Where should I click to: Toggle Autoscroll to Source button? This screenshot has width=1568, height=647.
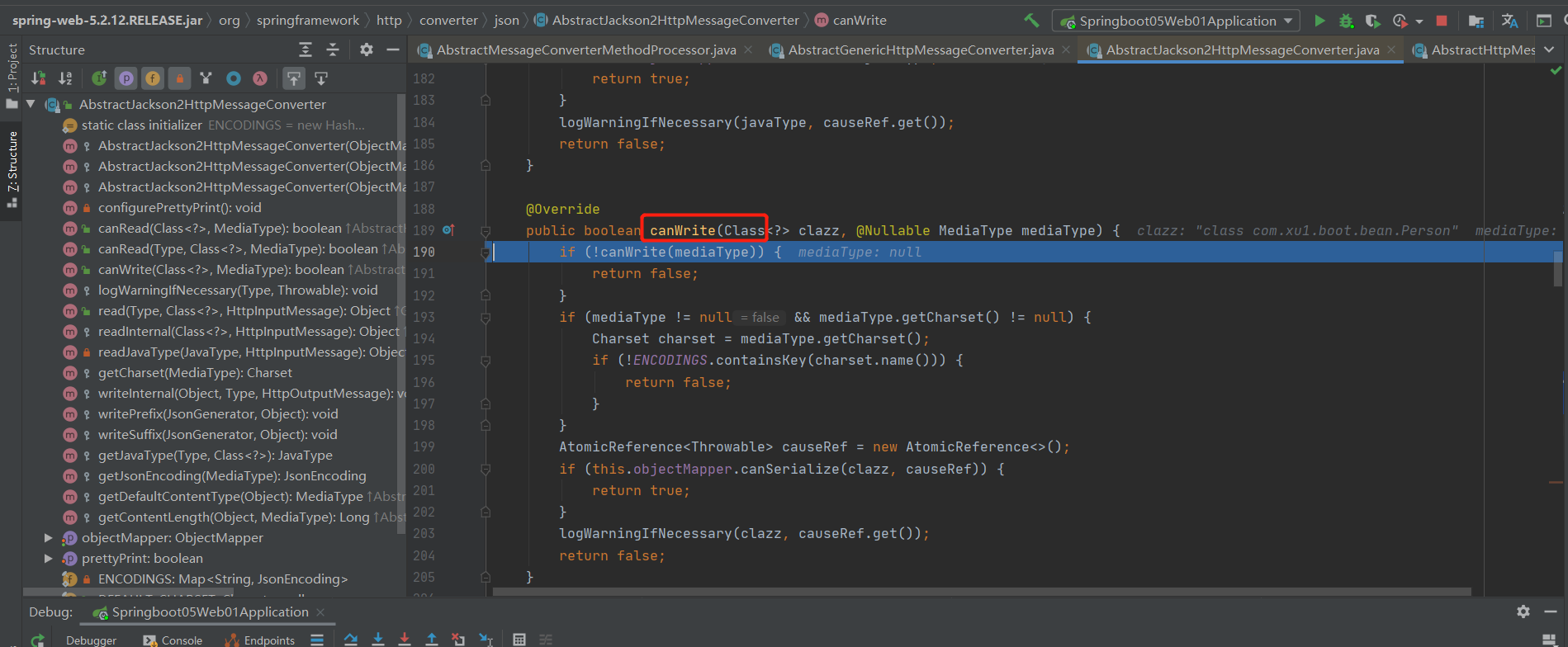tap(294, 78)
